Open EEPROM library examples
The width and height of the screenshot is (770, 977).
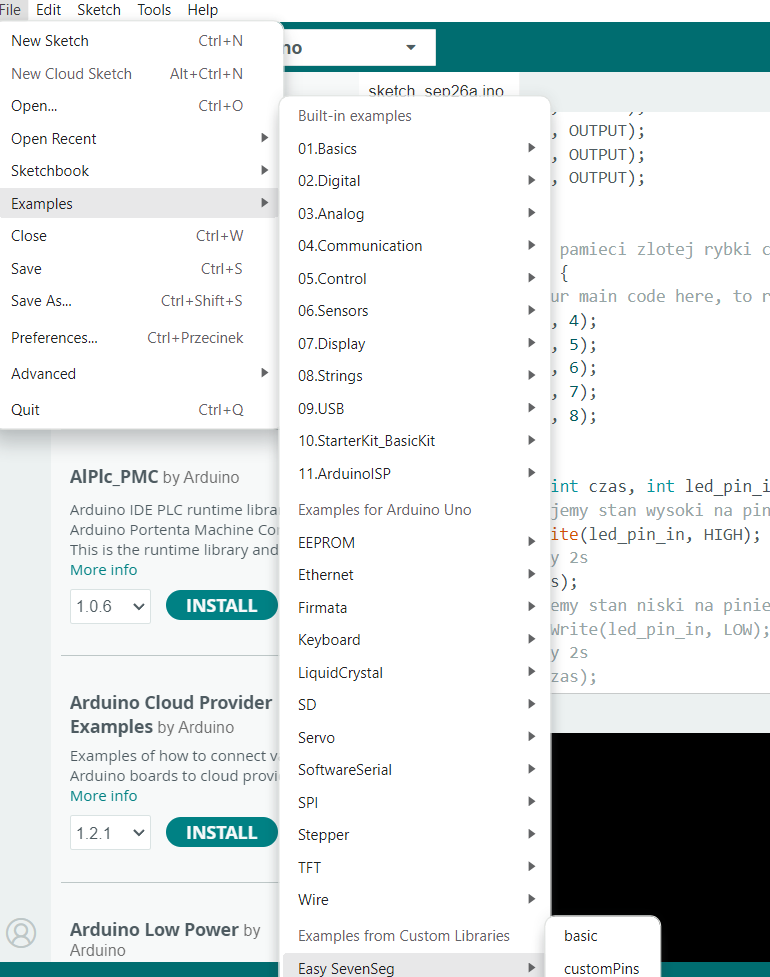point(416,543)
